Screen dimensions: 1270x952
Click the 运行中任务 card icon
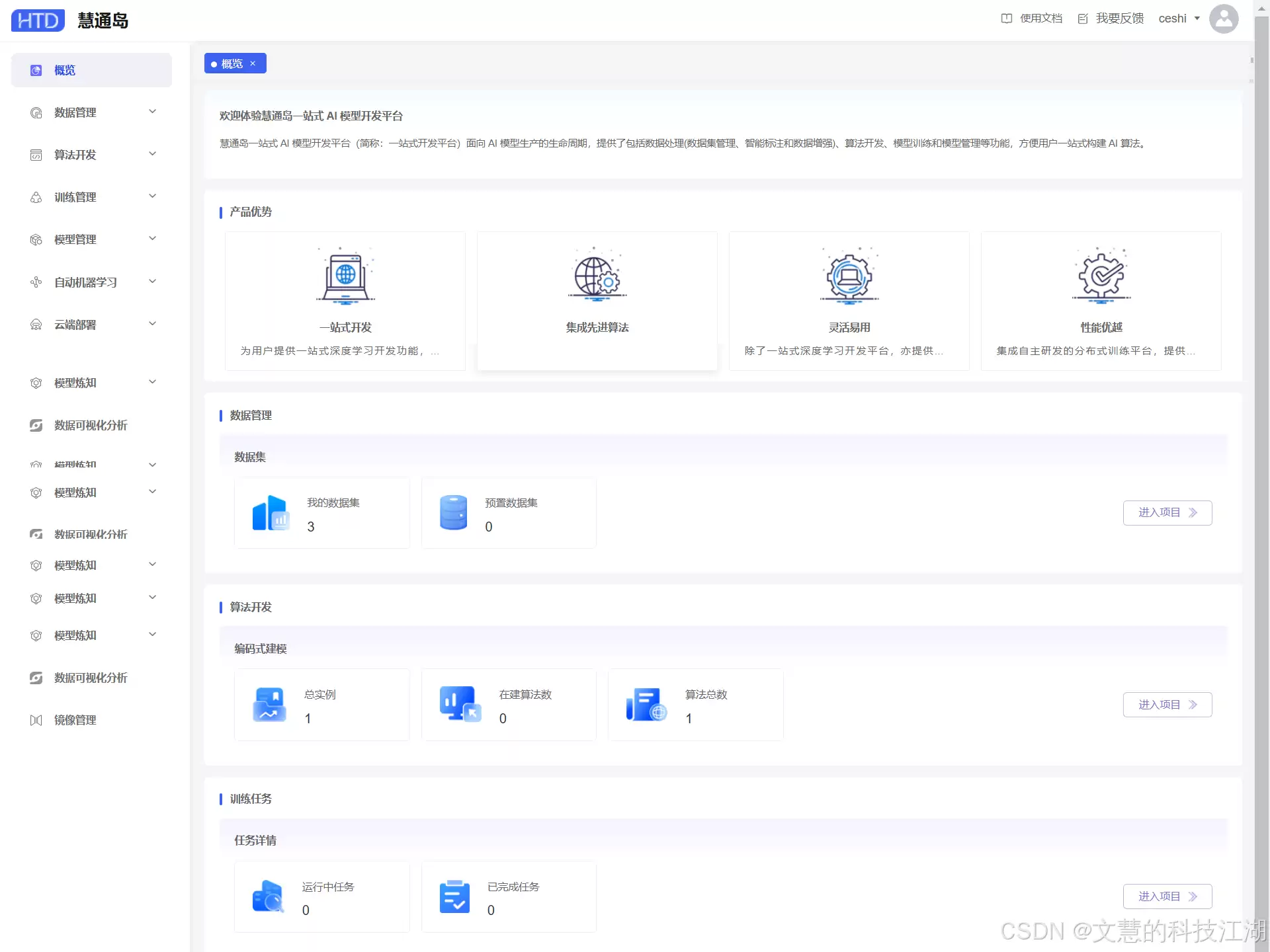click(268, 896)
